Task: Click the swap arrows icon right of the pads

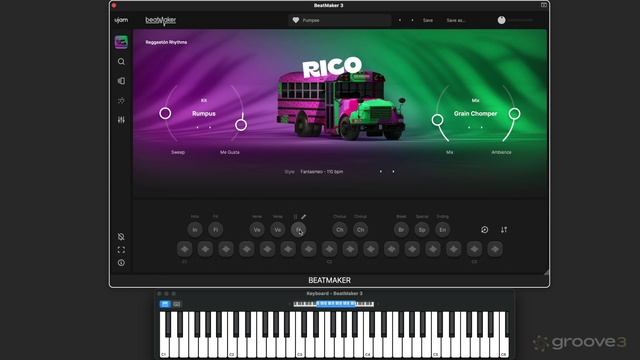Action: click(504, 230)
